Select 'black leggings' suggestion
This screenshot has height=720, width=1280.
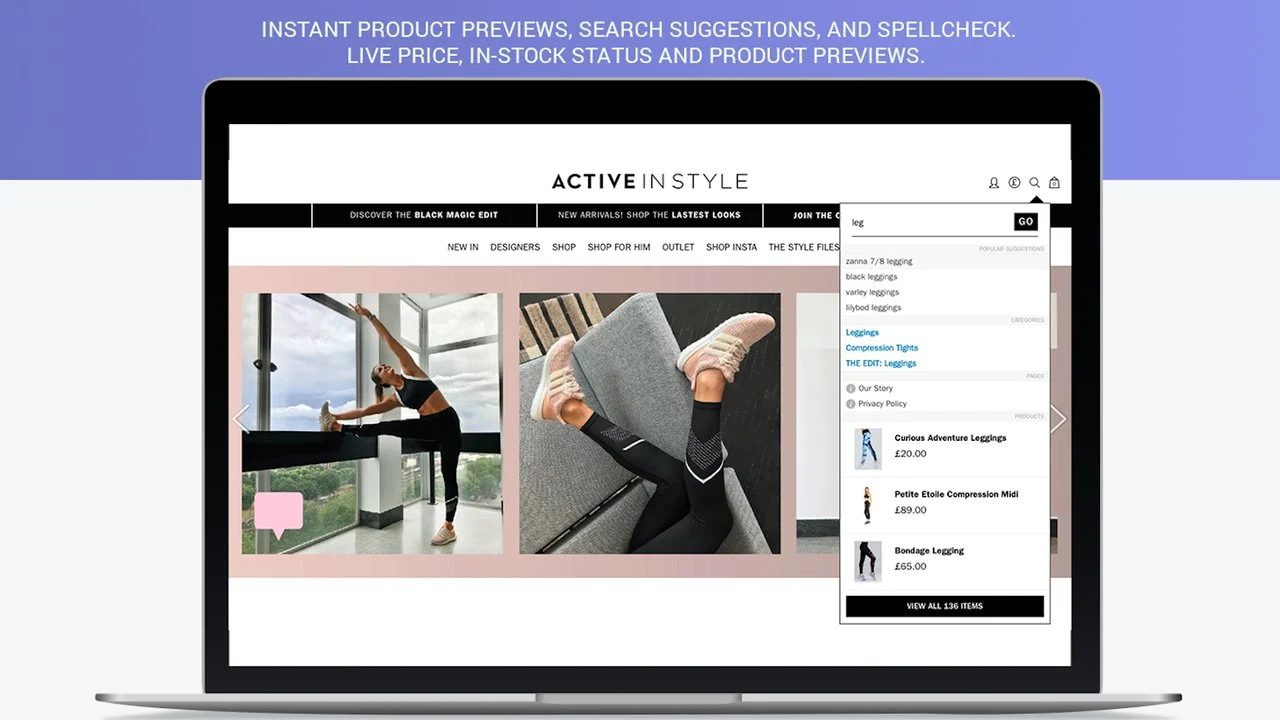(x=872, y=277)
